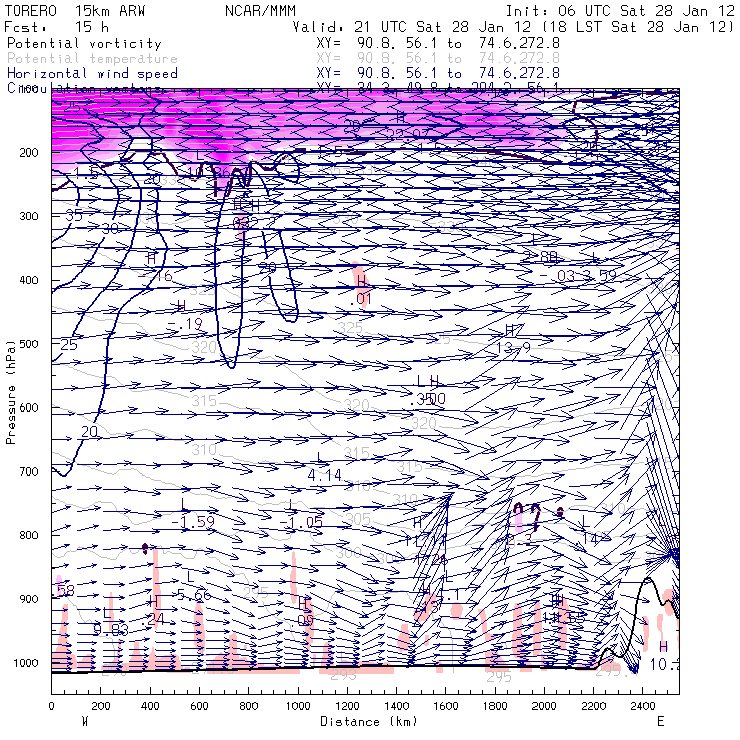Select the 'Fcst: 15 h' forecast label

point(57,27)
